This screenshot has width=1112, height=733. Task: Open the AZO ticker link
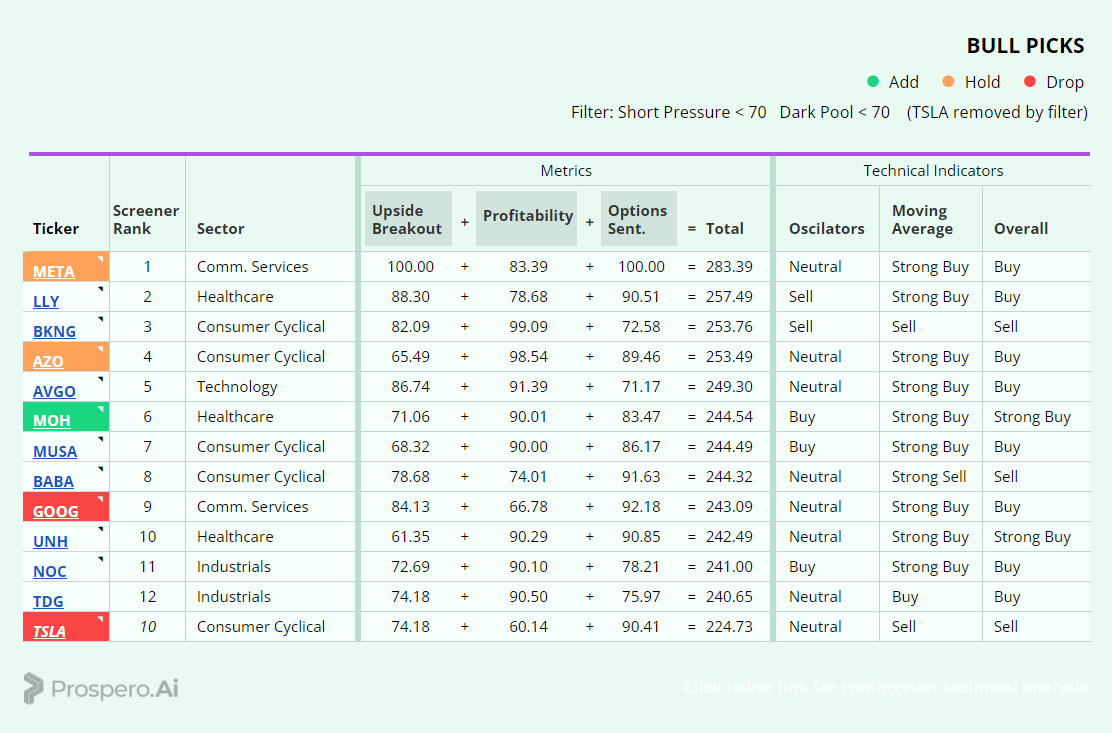pyautogui.click(x=48, y=361)
